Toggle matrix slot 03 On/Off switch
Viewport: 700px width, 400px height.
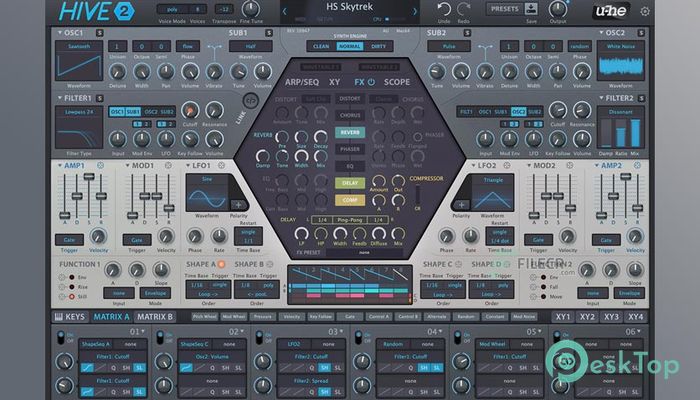259,338
